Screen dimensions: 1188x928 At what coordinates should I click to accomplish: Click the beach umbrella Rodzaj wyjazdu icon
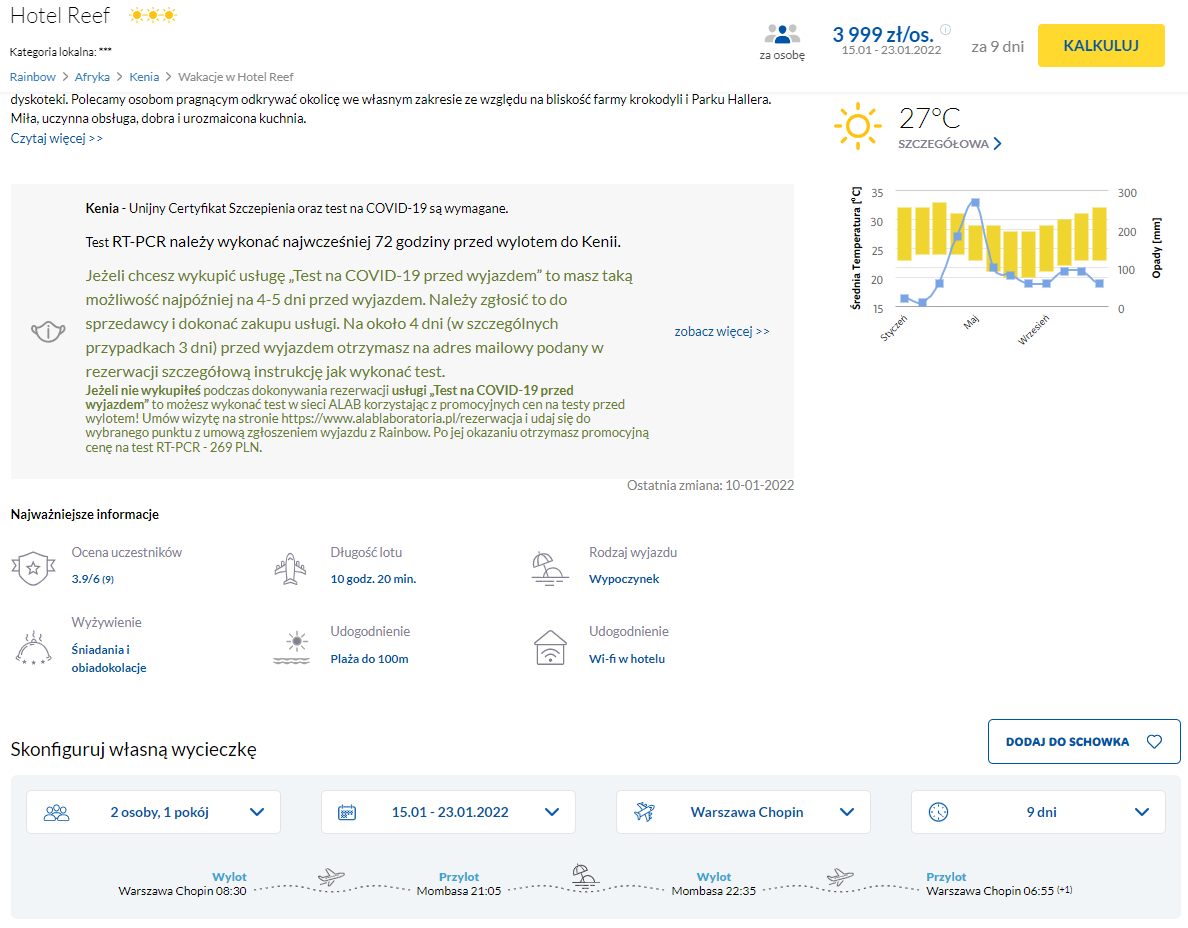point(550,567)
